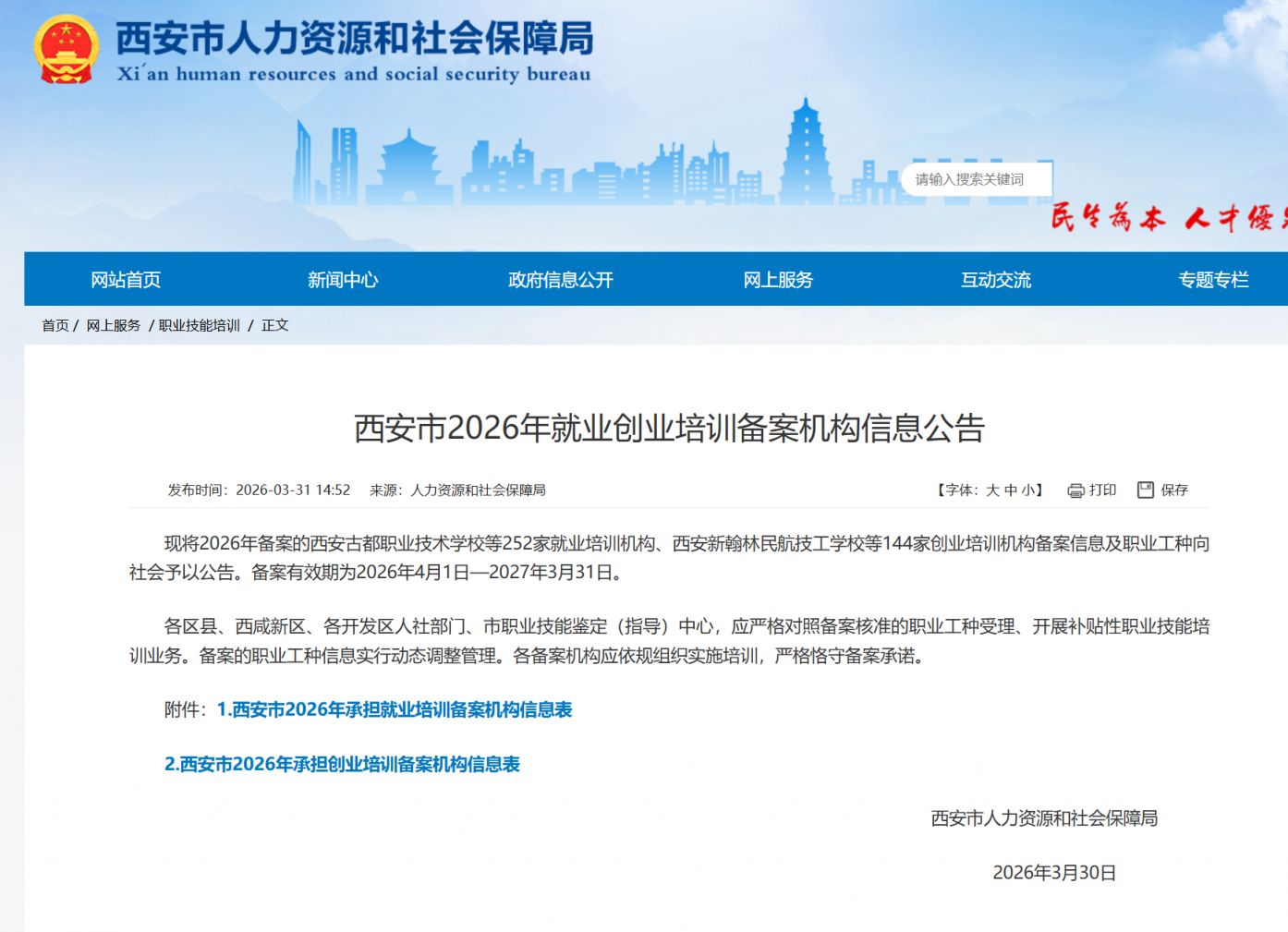Click the 网上服务 breadcrumb link
Viewport: 1288px width, 932px height.
coord(114,325)
